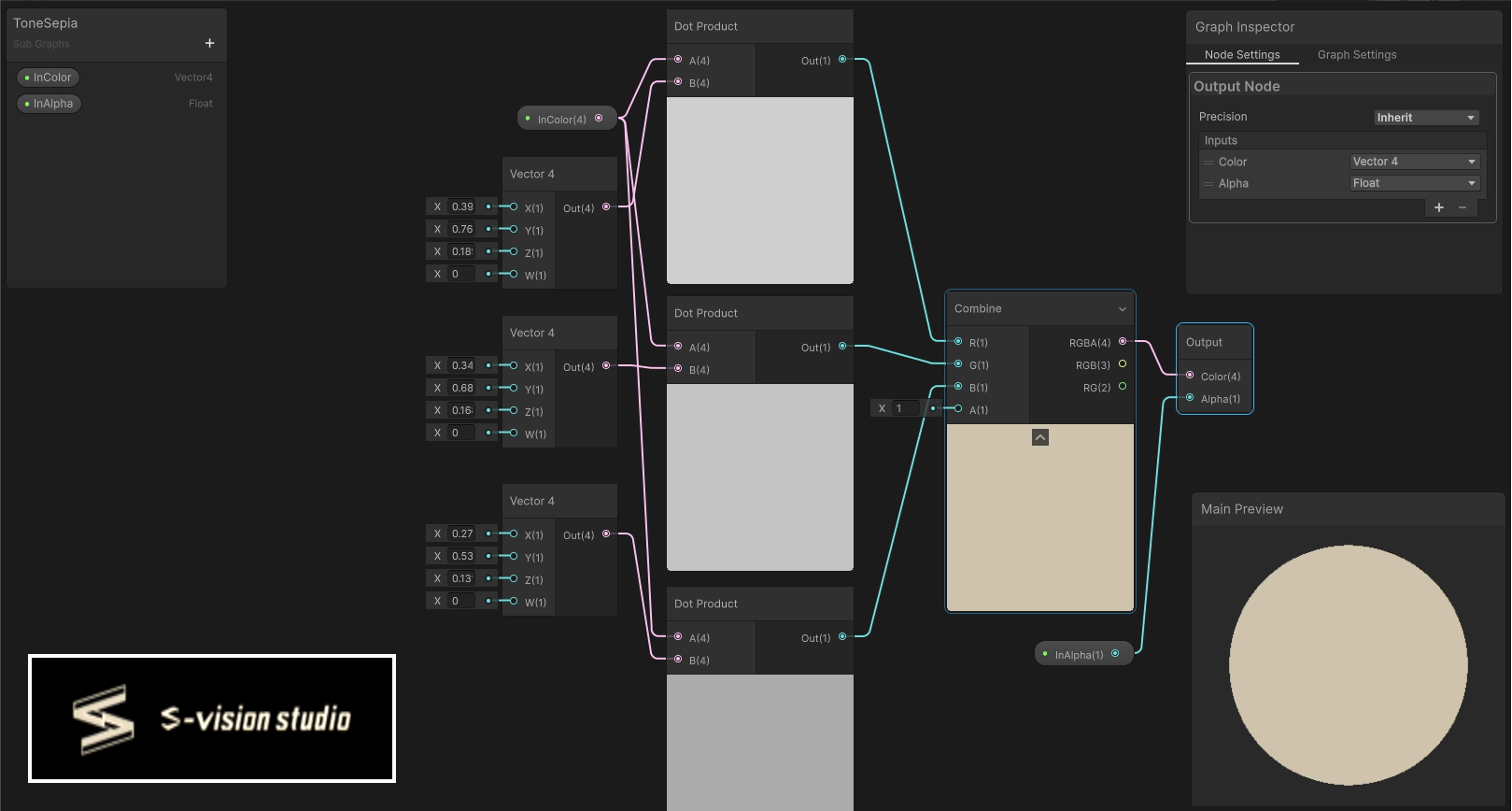Open the Precision Inherit dropdown
The image size is (1512, 811).
point(1426,118)
